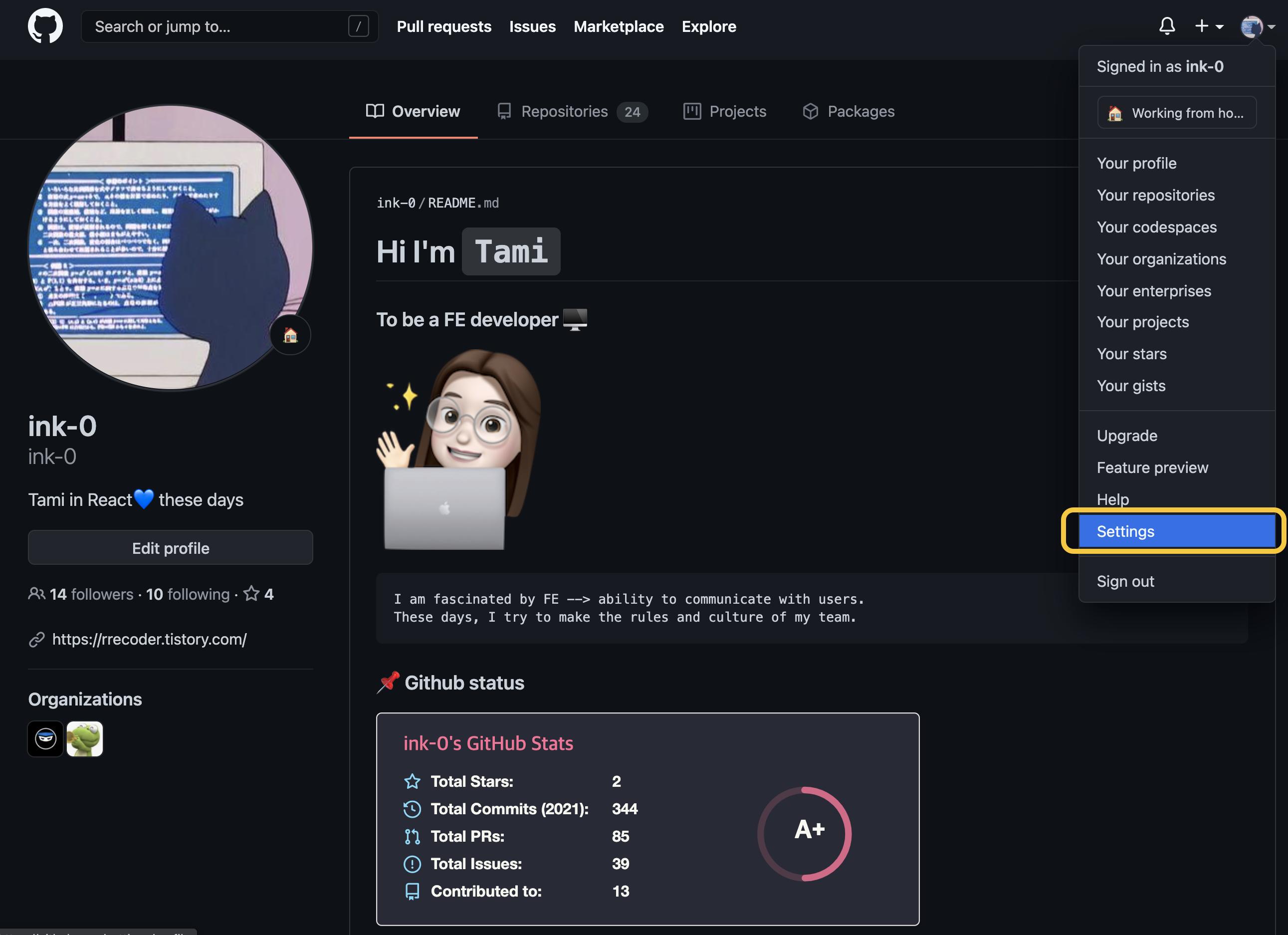
Task: Open the black ninja organization avatar
Action: [x=45, y=738]
